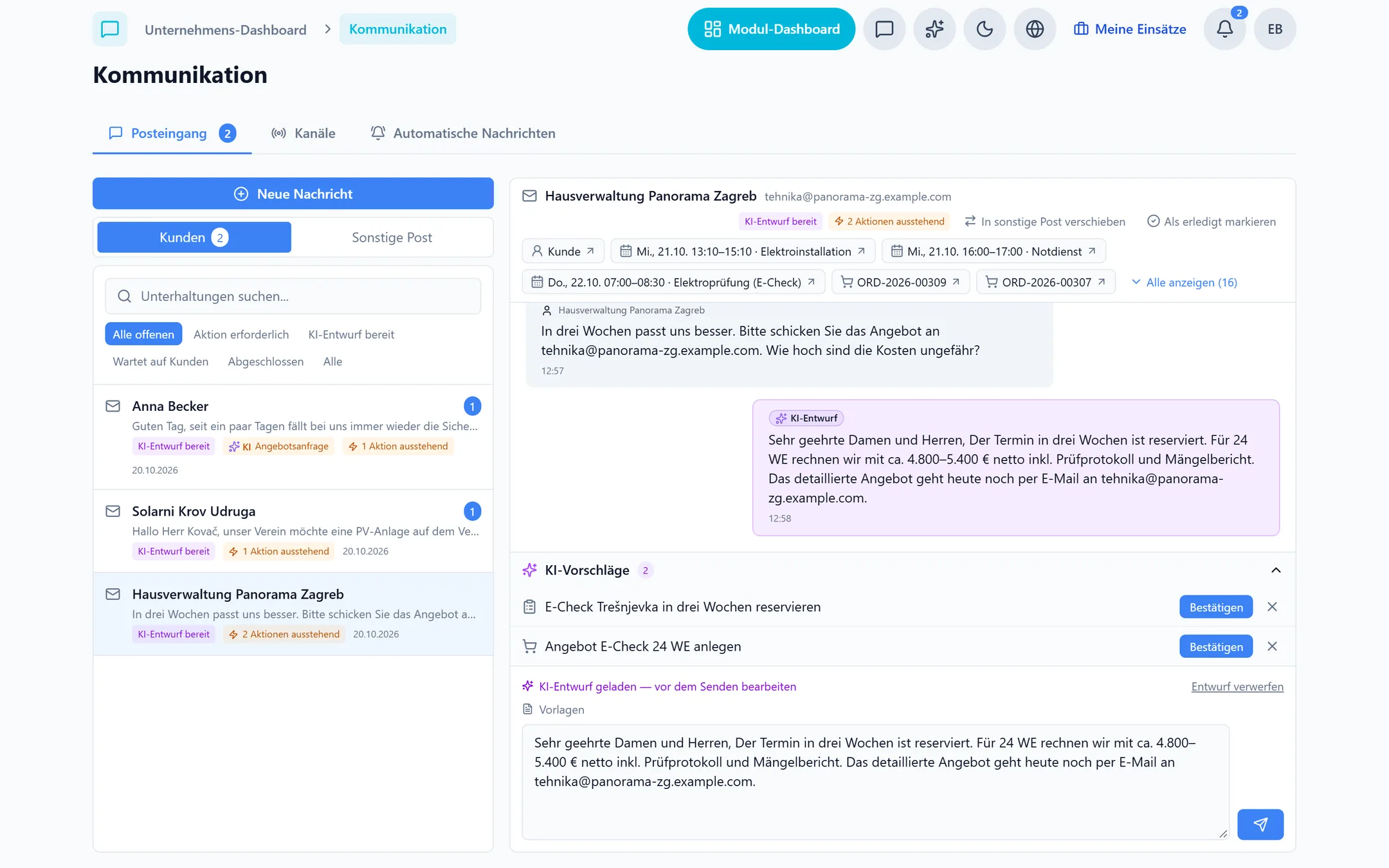This screenshot has width=1389, height=868.
Task: Click the Vorlagen templates icon
Action: tap(528, 709)
